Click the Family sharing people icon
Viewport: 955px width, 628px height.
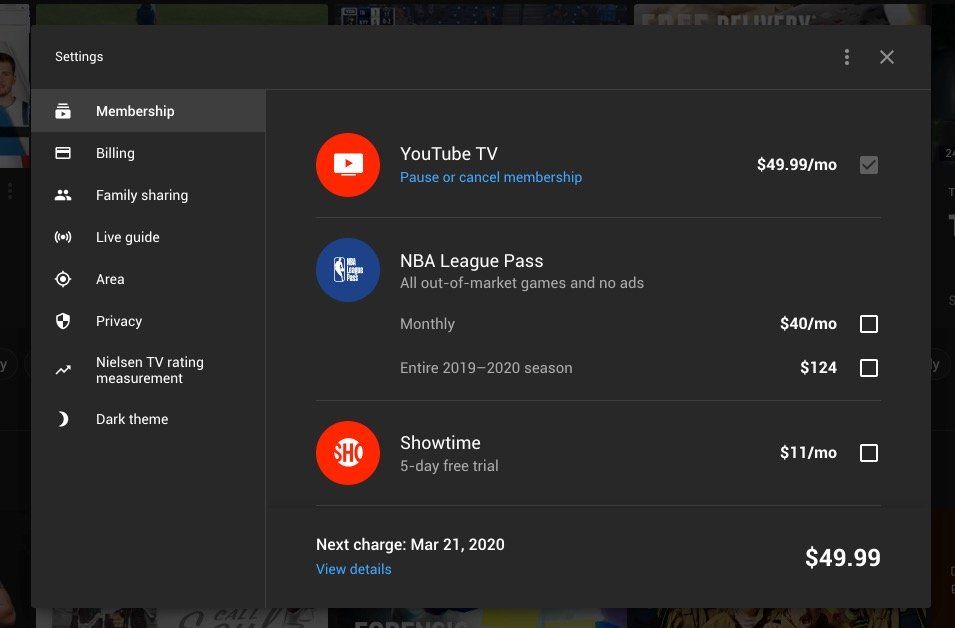tap(64, 195)
